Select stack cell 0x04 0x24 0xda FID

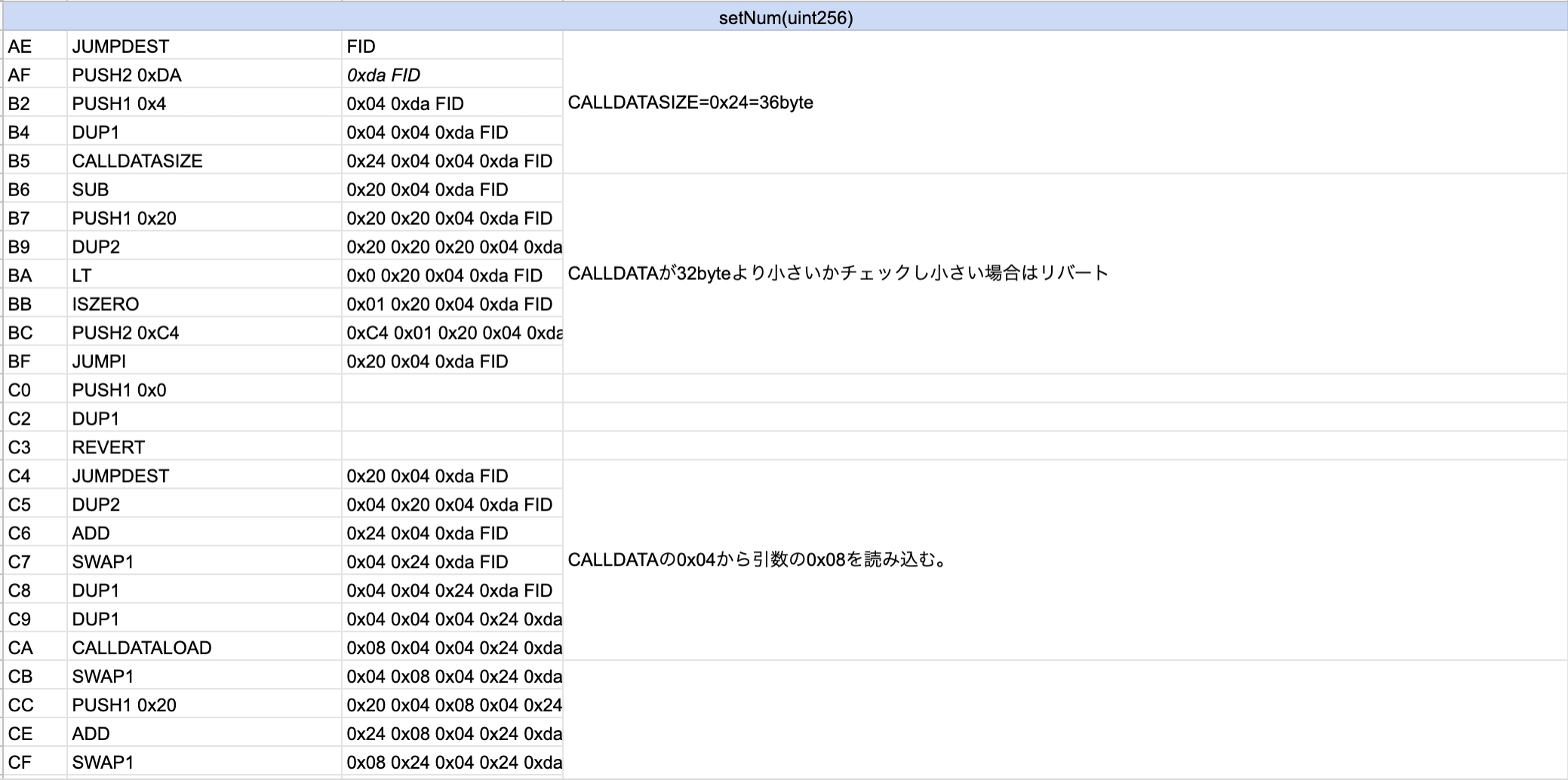coord(452,562)
